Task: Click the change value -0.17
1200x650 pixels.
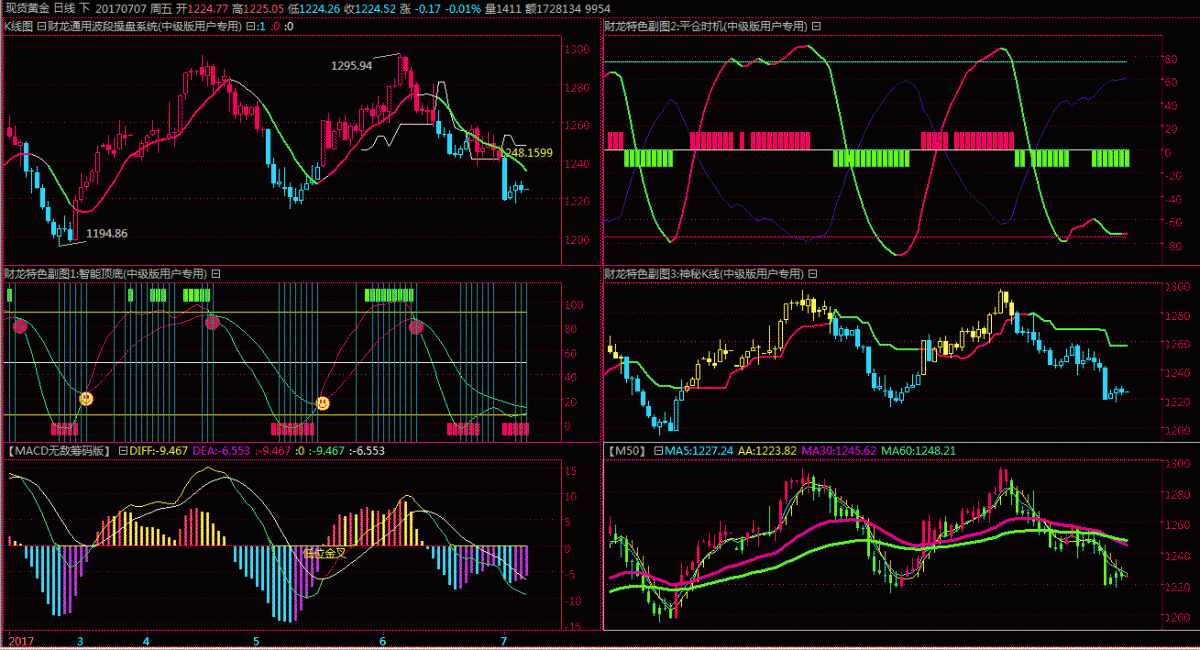Action: pos(428,8)
